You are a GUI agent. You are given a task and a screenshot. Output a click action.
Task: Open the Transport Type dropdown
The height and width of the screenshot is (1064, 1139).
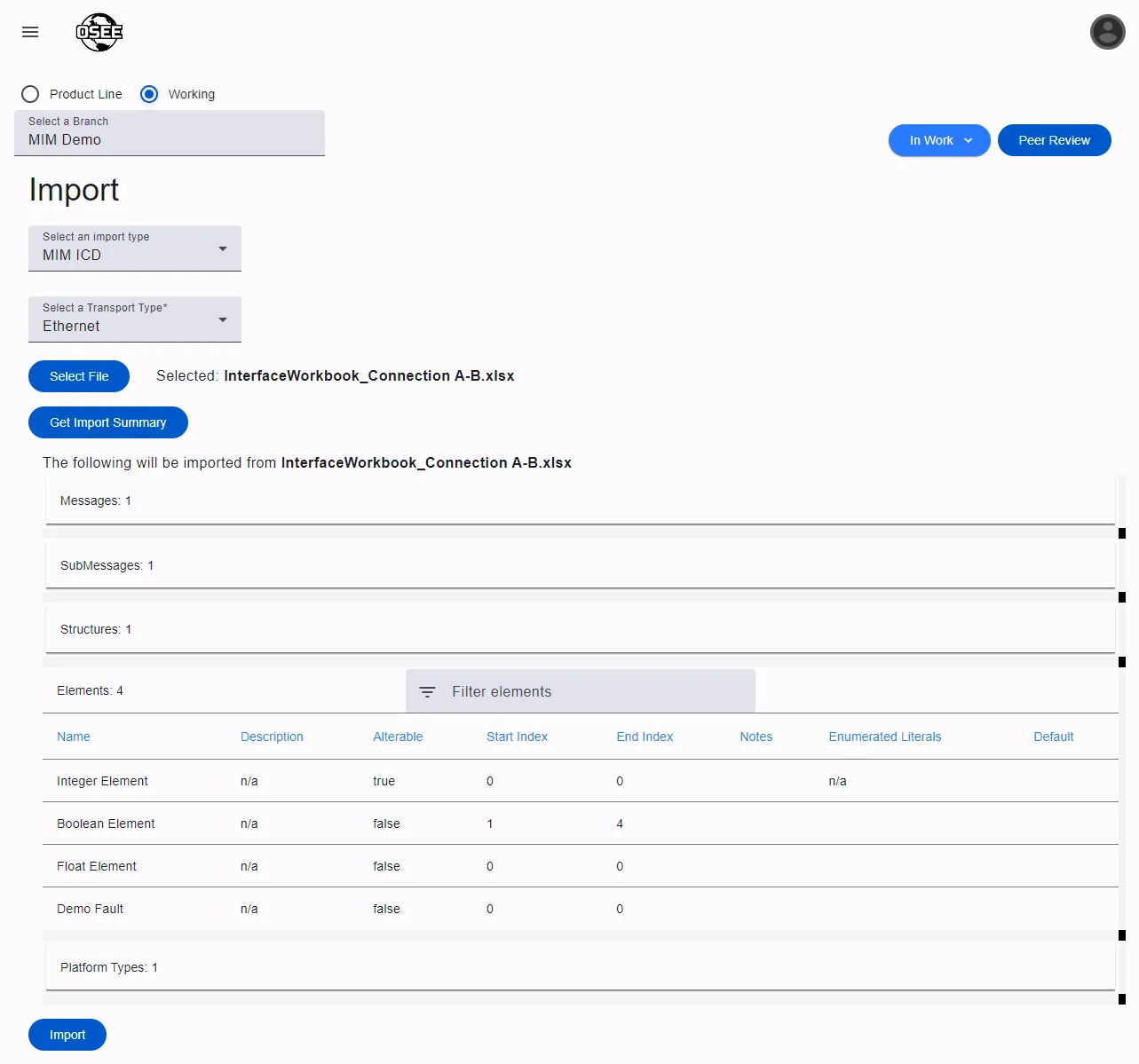135,319
